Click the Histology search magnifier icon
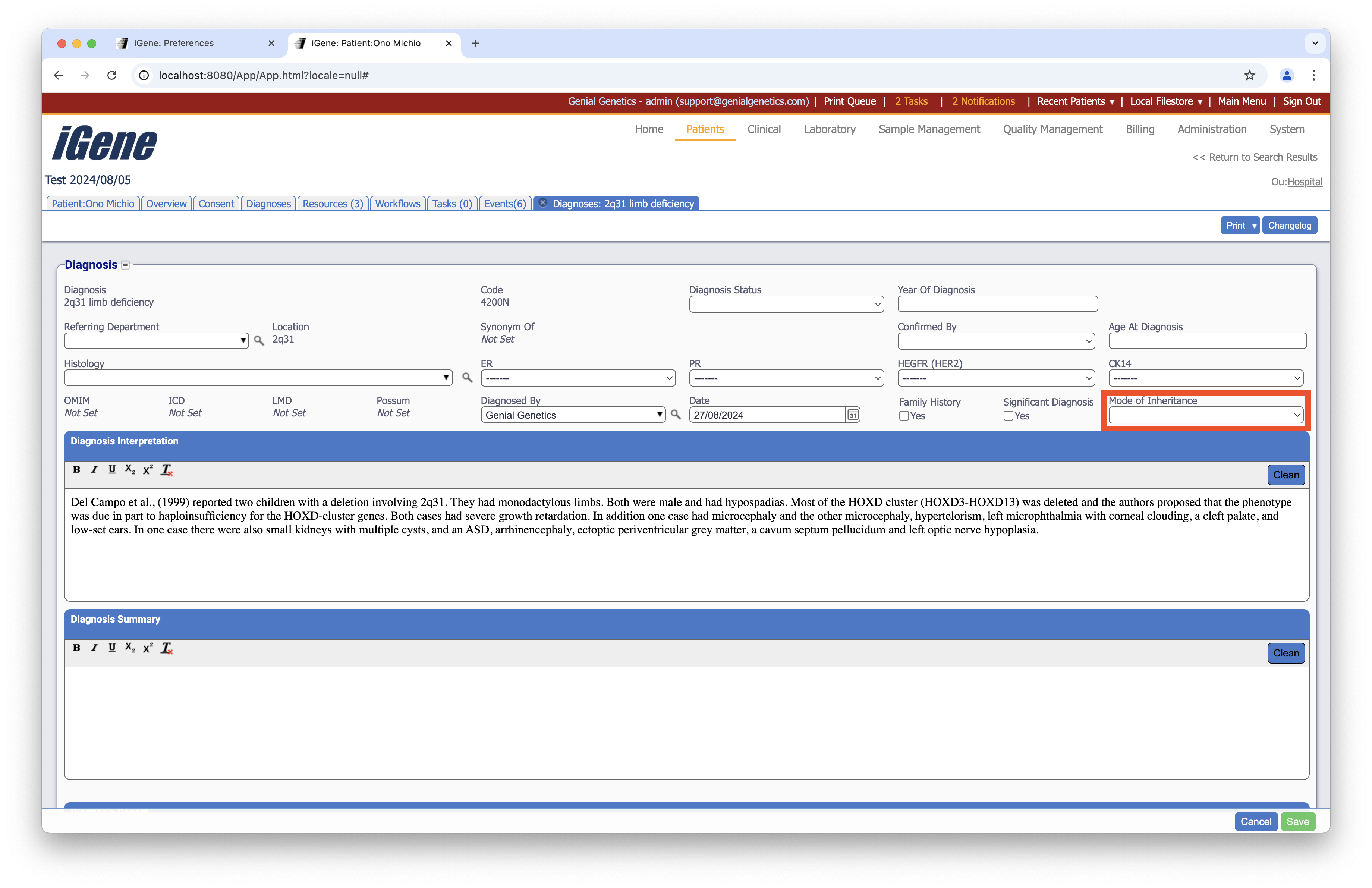1372x888 pixels. tap(467, 378)
